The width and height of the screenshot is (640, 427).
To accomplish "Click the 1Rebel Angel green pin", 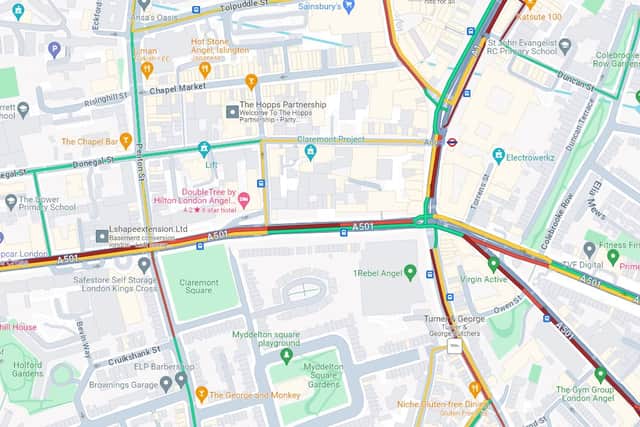I will (410, 273).
